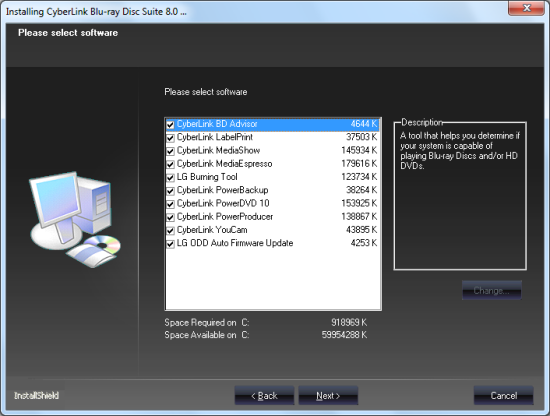Cancel the installation
550x416 pixels.
[x=503, y=396]
